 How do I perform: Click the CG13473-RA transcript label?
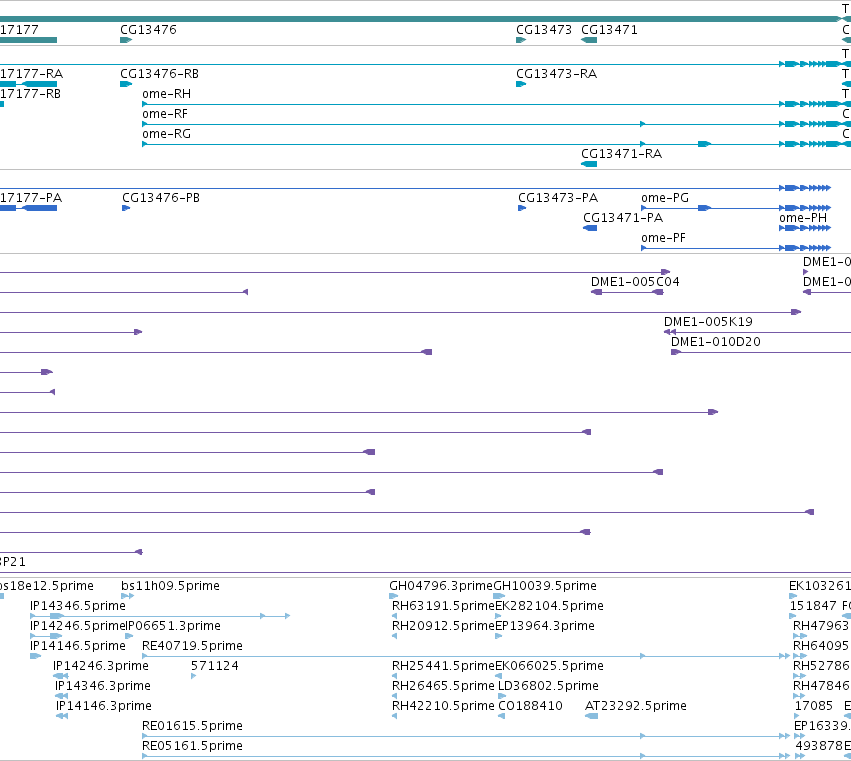(556, 74)
